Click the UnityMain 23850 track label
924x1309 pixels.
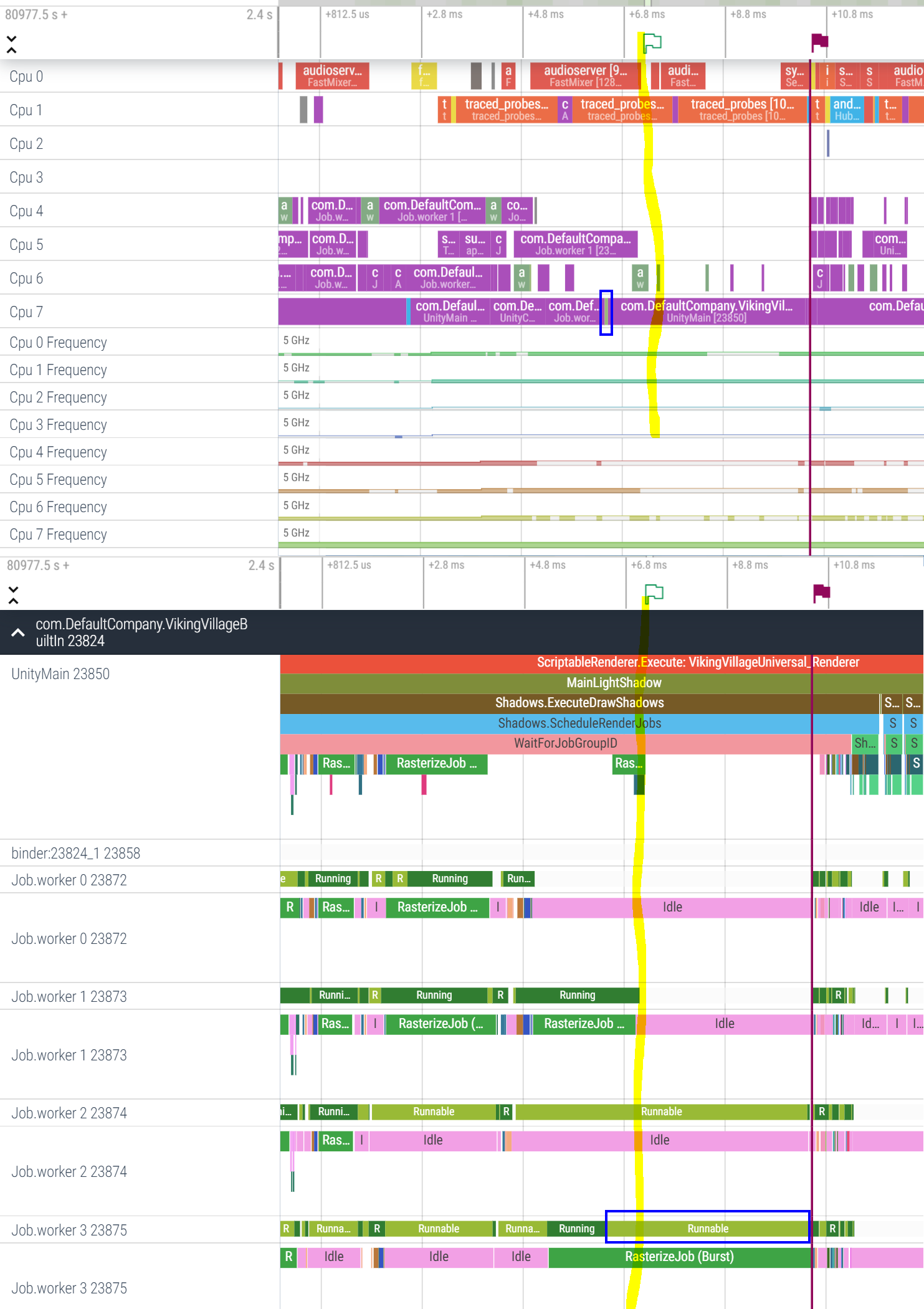point(60,674)
